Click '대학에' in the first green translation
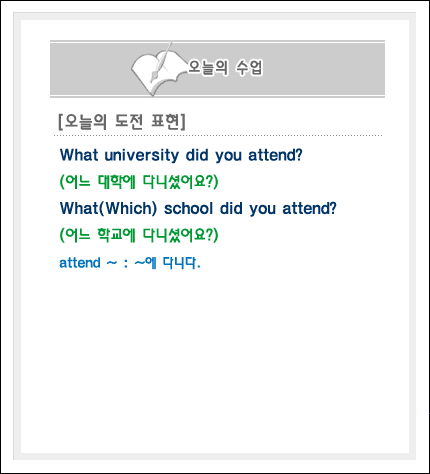This screenshot has width=430, height=474. tap(117, 182)
